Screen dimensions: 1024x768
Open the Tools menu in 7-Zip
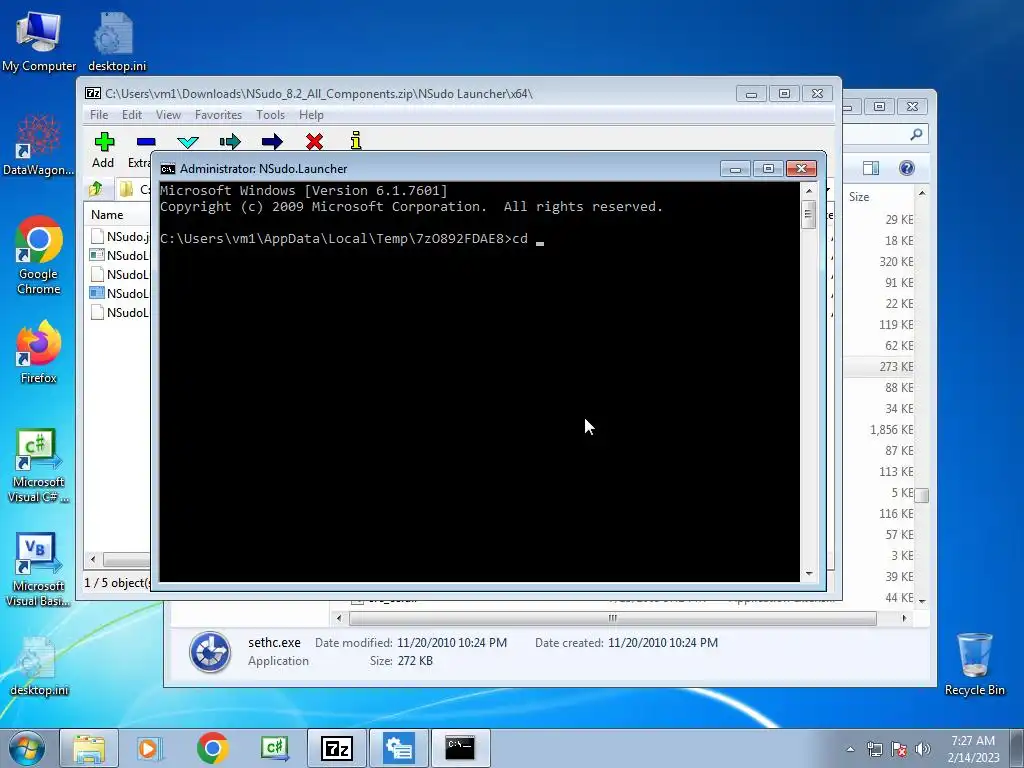(x=270, y=115)
